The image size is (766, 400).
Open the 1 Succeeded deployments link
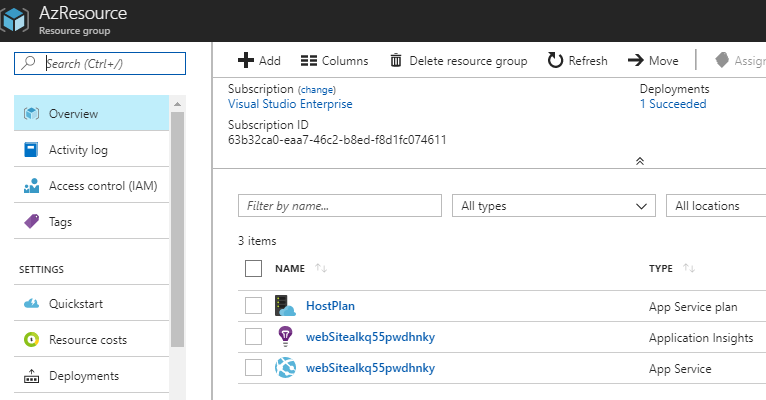(x=673, y=104)
